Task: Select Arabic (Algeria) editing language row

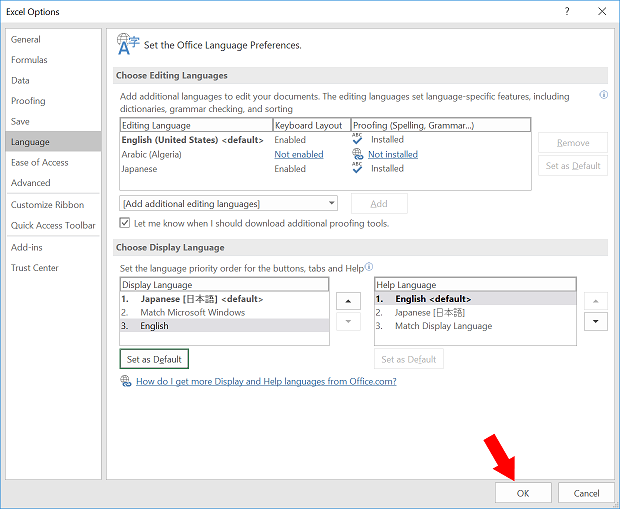Action: 325,154
